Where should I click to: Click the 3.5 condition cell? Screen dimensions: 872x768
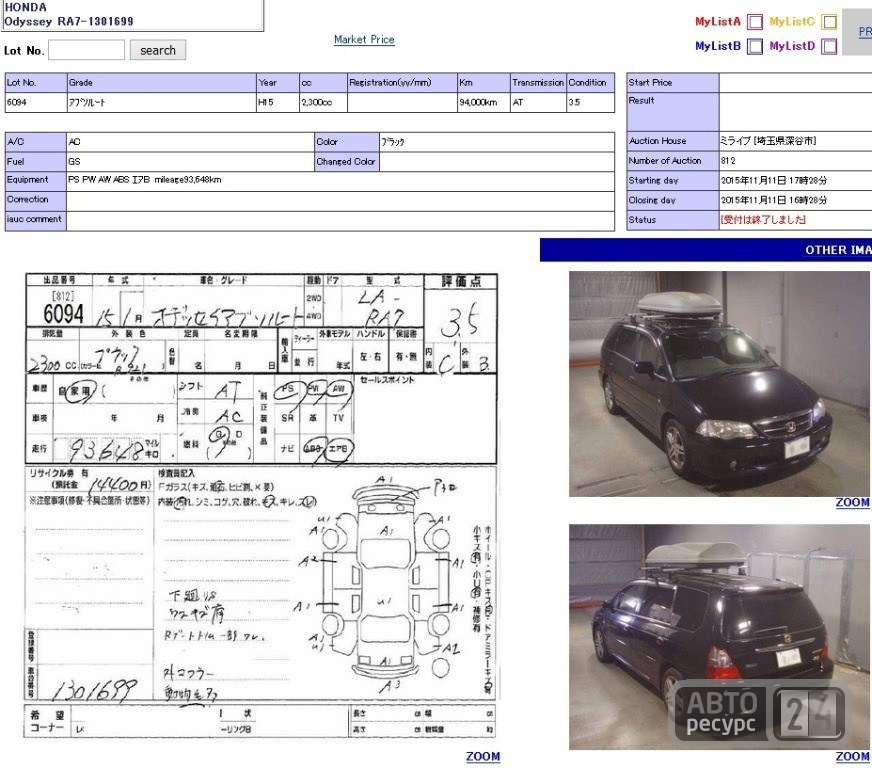point(590,102)
